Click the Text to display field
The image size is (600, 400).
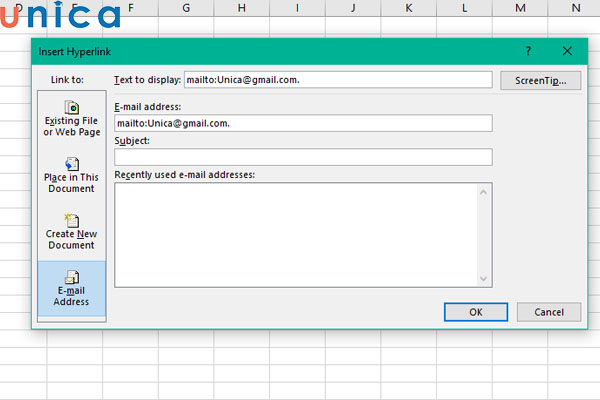[x=338, y=80]
